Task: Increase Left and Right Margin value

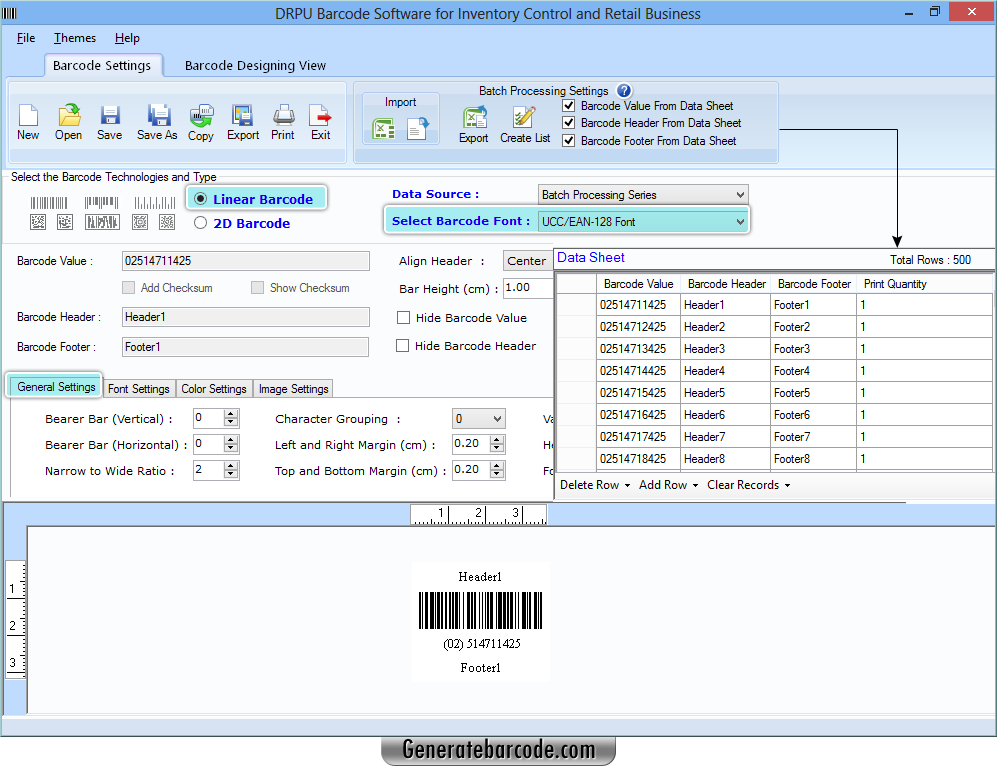Action: point(497,440)
